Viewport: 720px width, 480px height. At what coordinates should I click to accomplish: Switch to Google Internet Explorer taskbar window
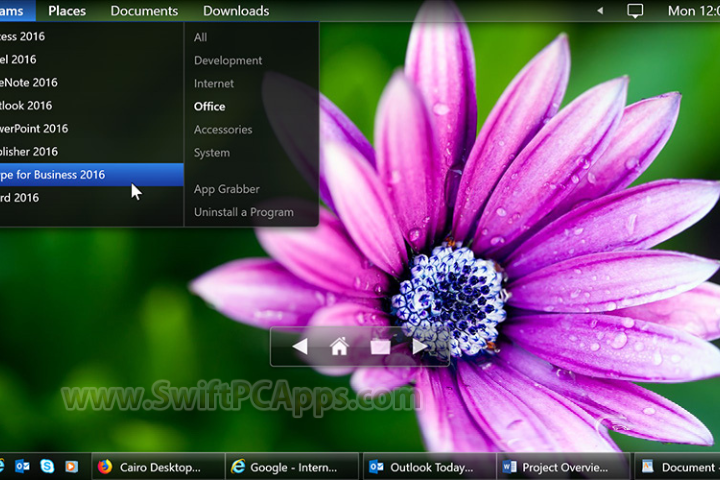pos(292,467)
